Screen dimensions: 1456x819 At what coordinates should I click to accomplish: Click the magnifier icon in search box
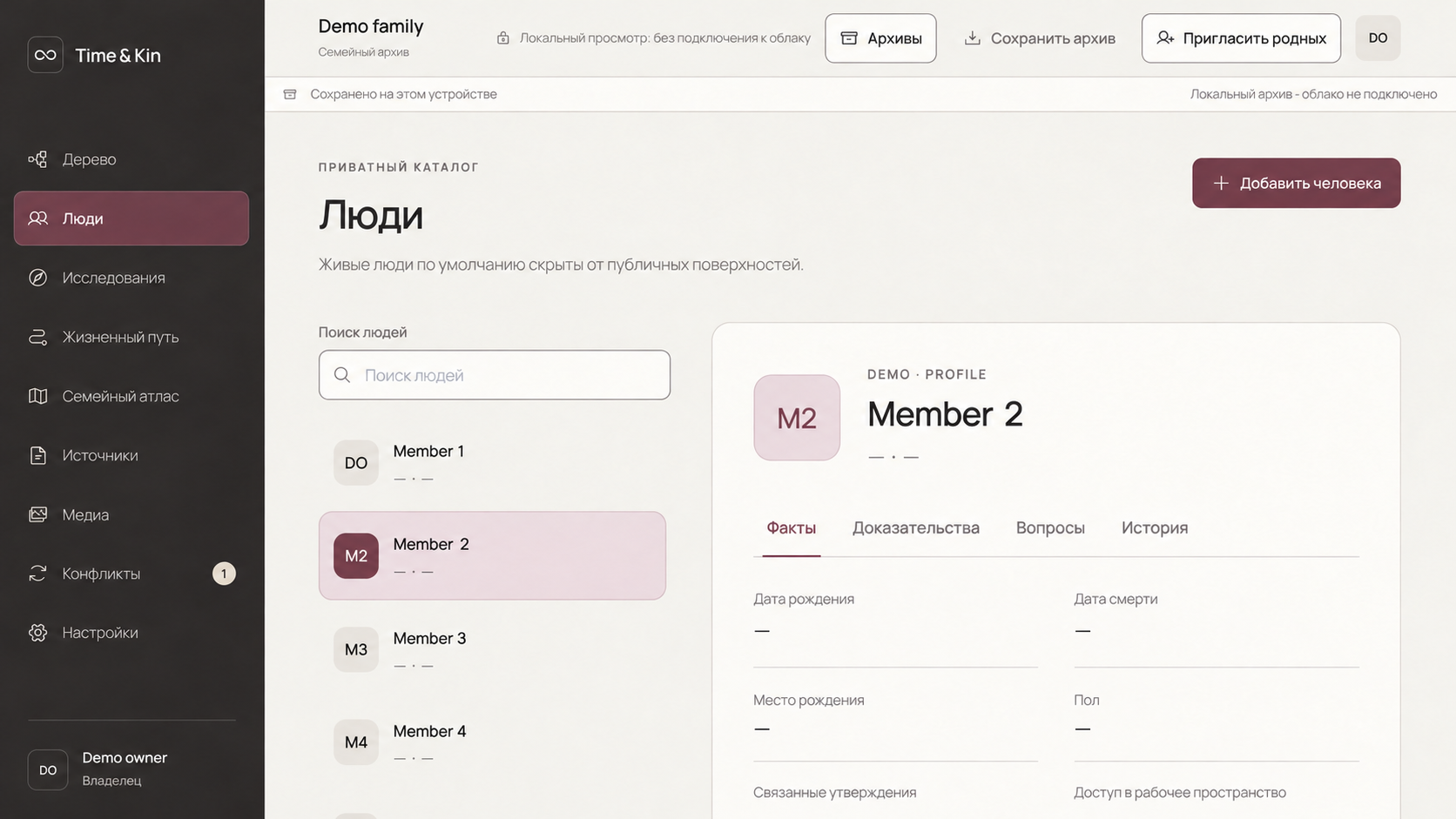click(x=342, y=375)
